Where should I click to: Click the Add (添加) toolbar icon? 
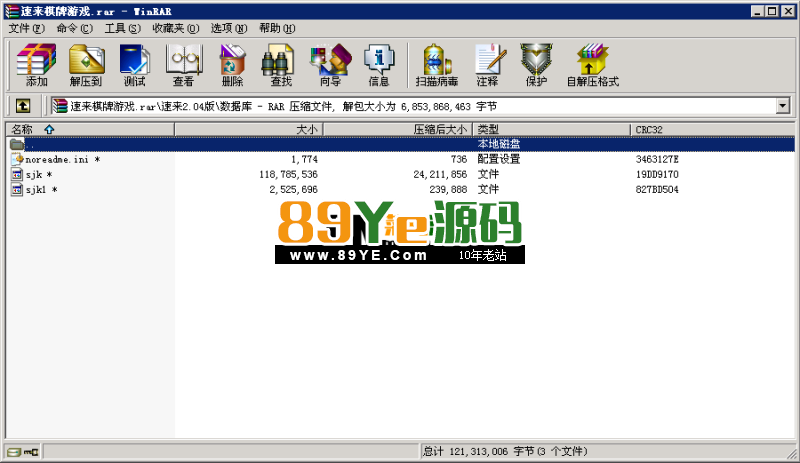(x=36, y=64)
